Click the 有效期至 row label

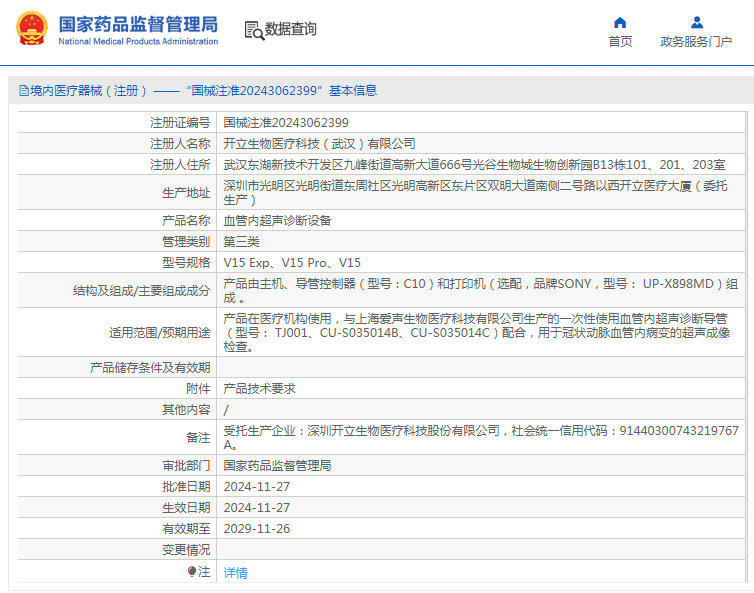187,529
